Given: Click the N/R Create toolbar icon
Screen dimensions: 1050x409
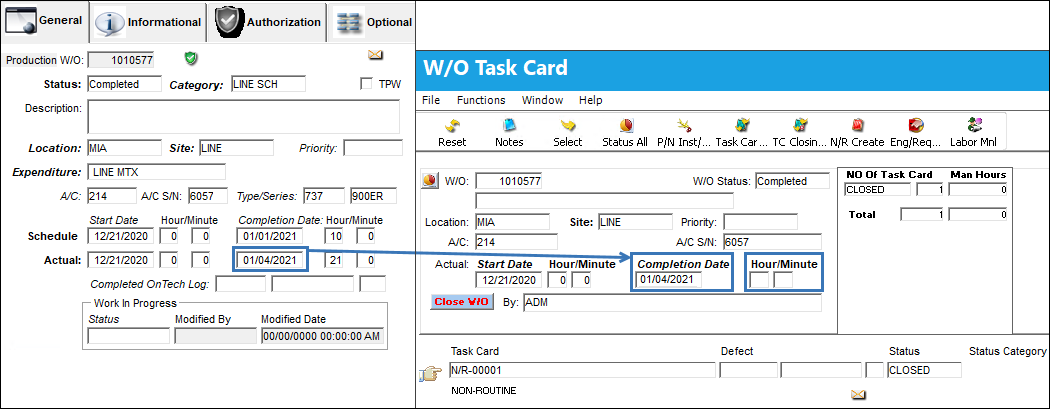Looking at the screenshot, I should pyautogui.click(x=858, y=133).
